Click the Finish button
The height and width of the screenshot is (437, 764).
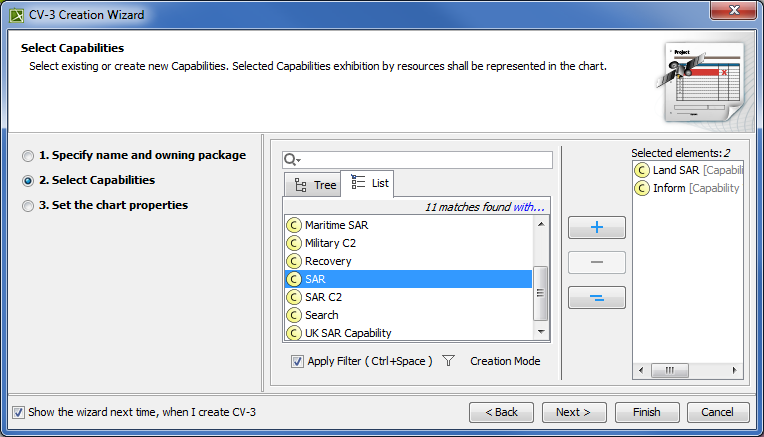tap(646, 412)
